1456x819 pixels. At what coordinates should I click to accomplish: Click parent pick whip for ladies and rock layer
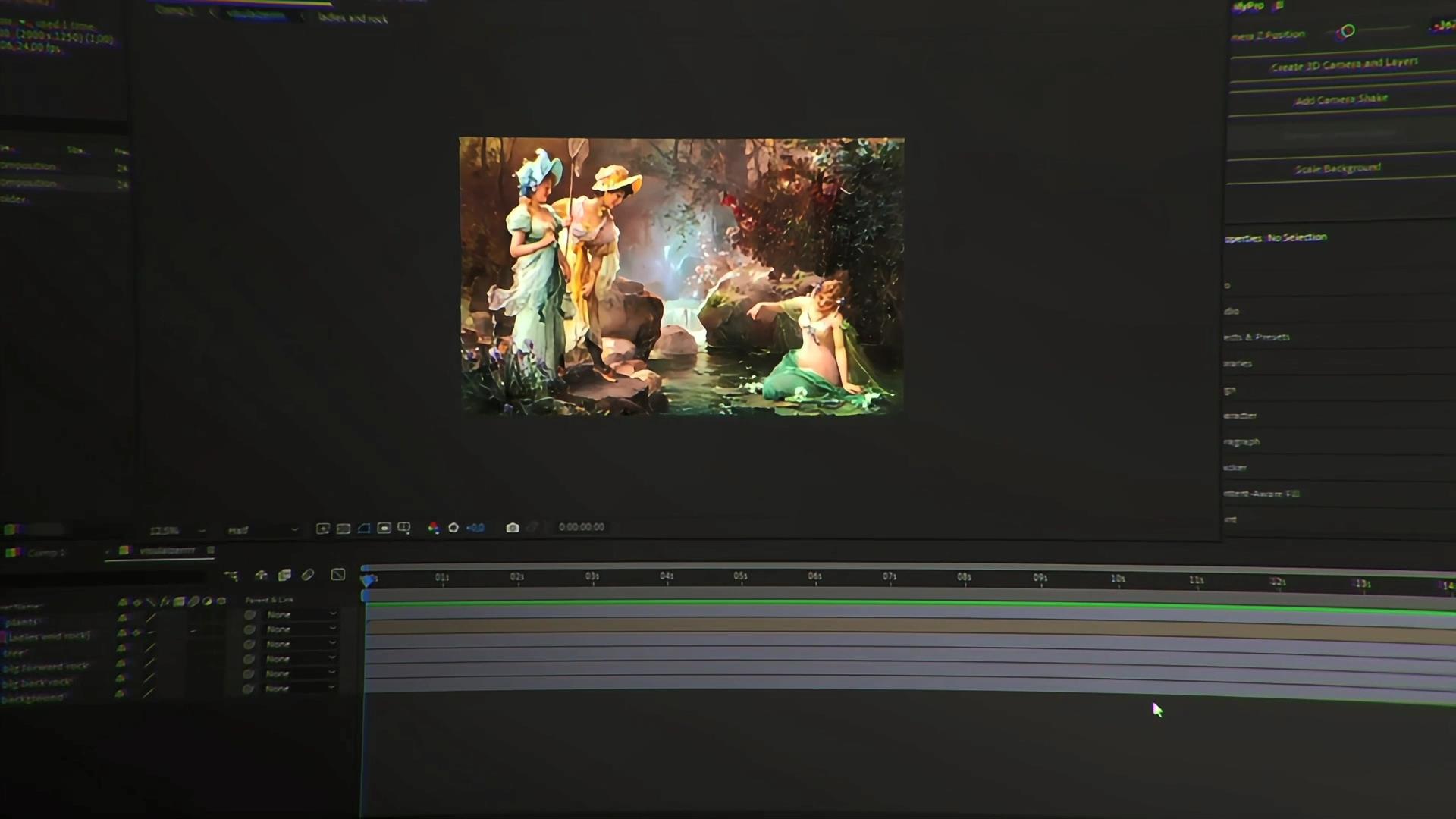[249, 629]
